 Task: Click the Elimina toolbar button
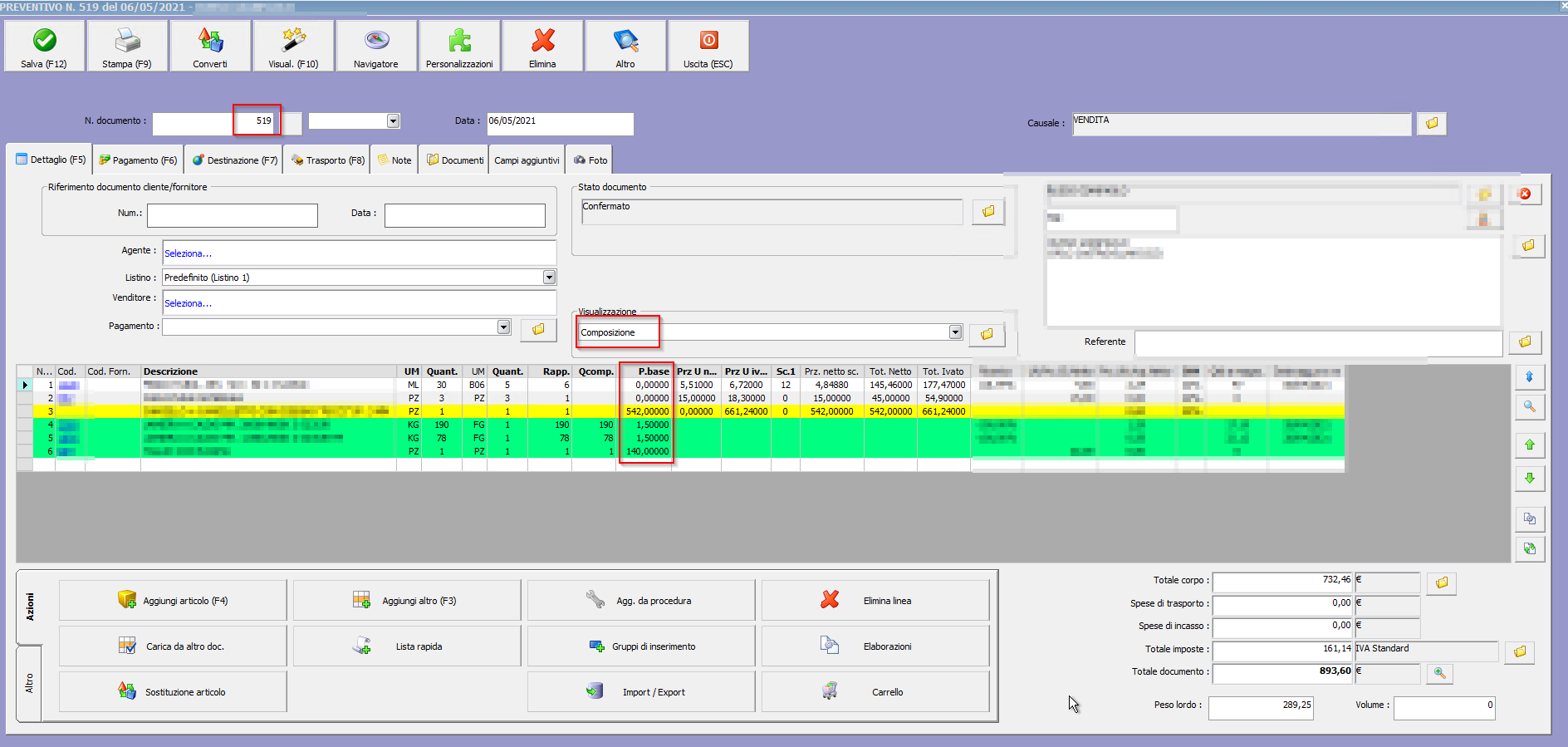[542, 46]
